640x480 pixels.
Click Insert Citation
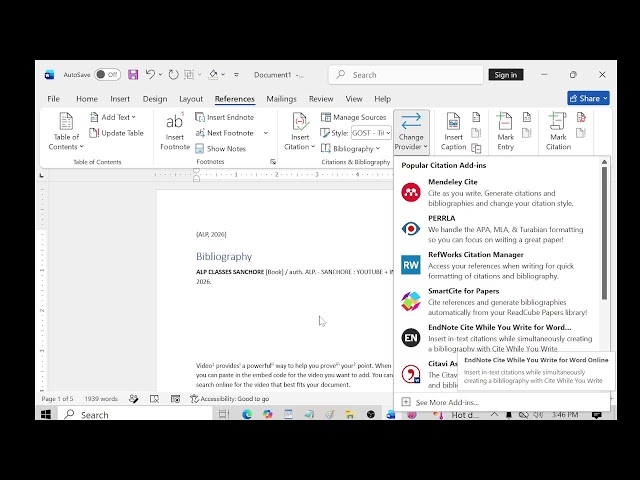tap(300, 131)
